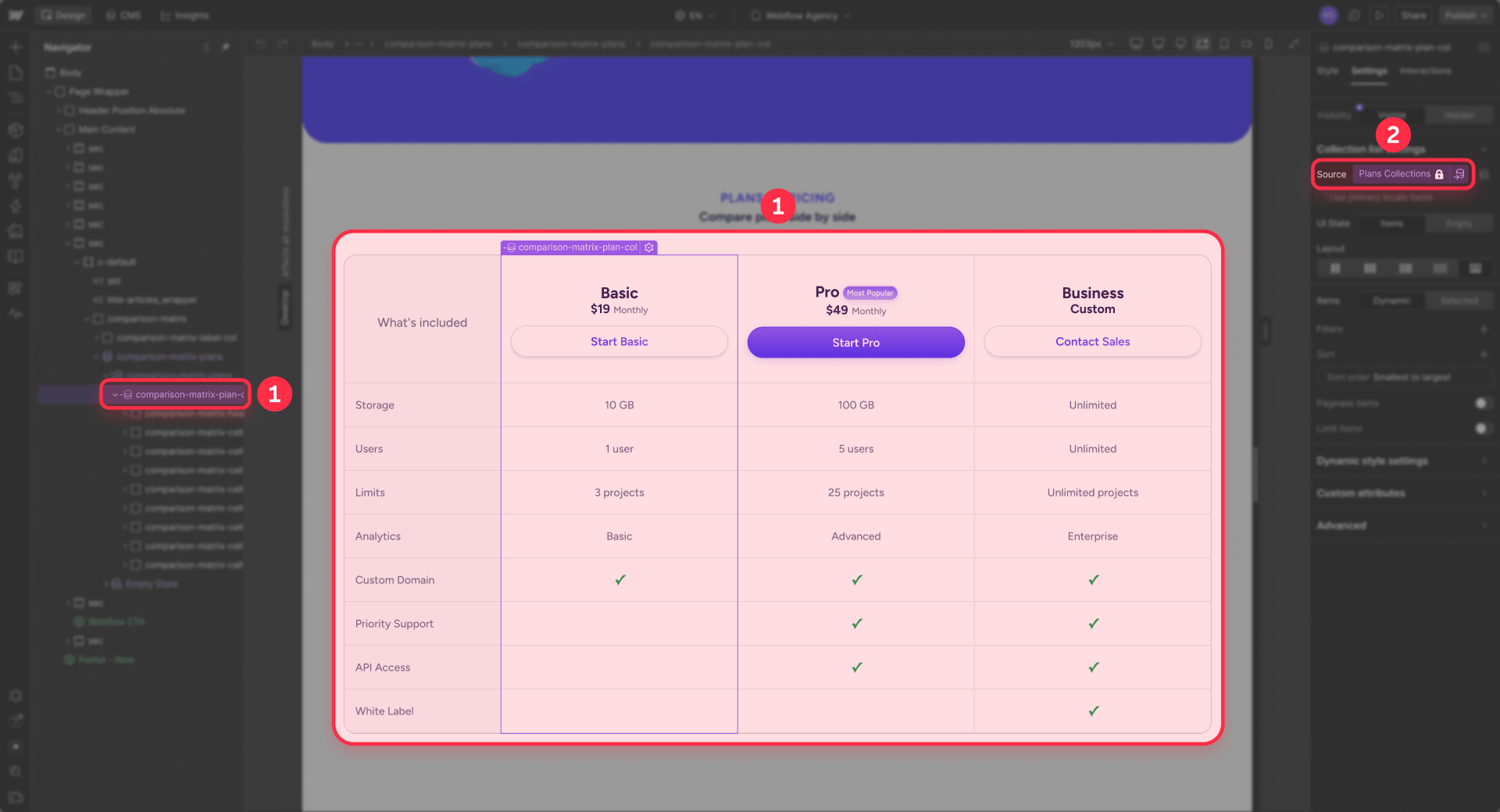Click Basic plan Custom Domain checkmark
The width and height of the screenshot is (1500, 812).
[x=620, y=580]
